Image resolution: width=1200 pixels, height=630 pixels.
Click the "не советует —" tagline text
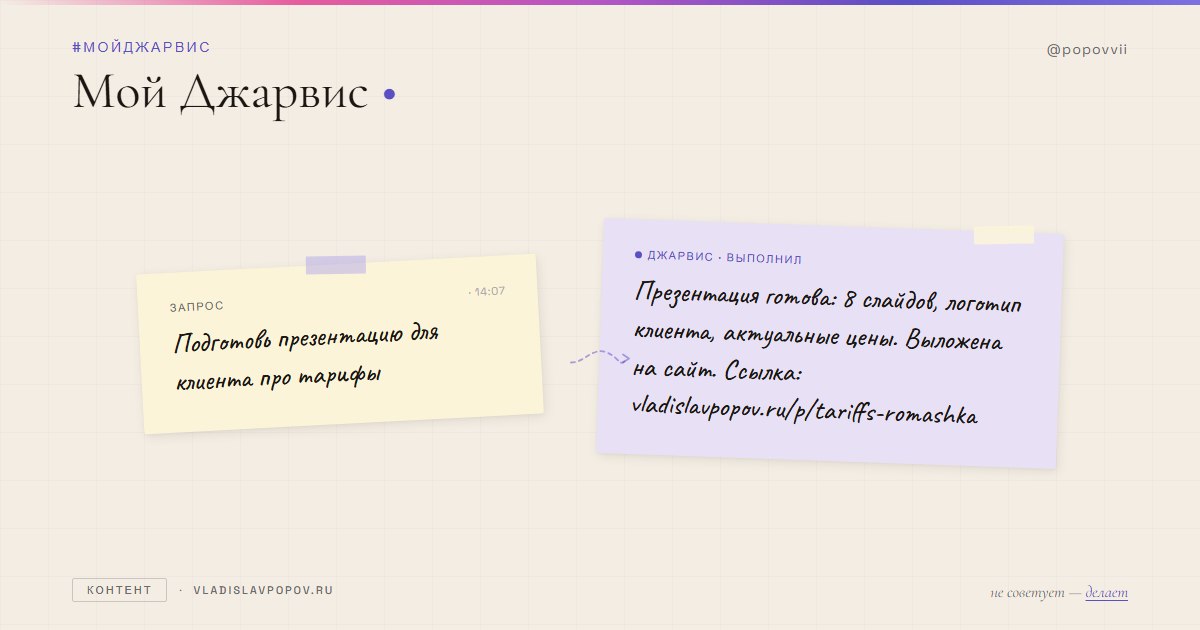coord(1035,593)
